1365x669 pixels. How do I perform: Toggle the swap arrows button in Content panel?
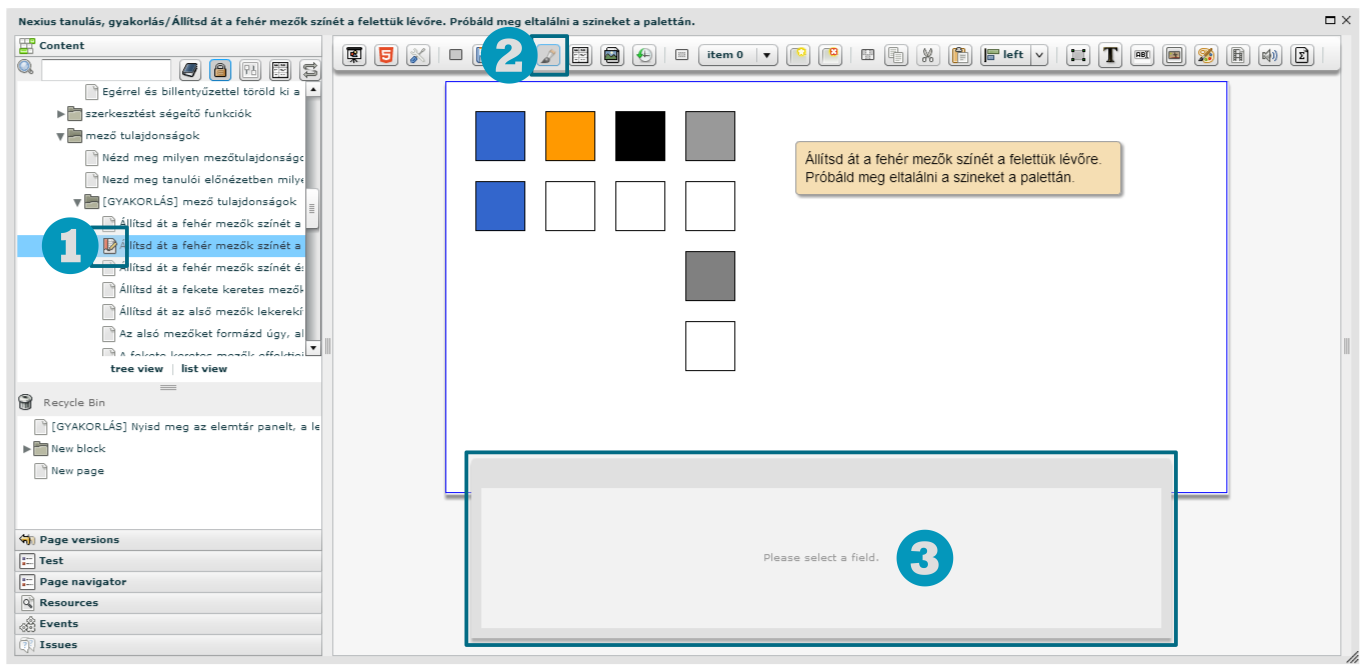click(x=310, y=70)
